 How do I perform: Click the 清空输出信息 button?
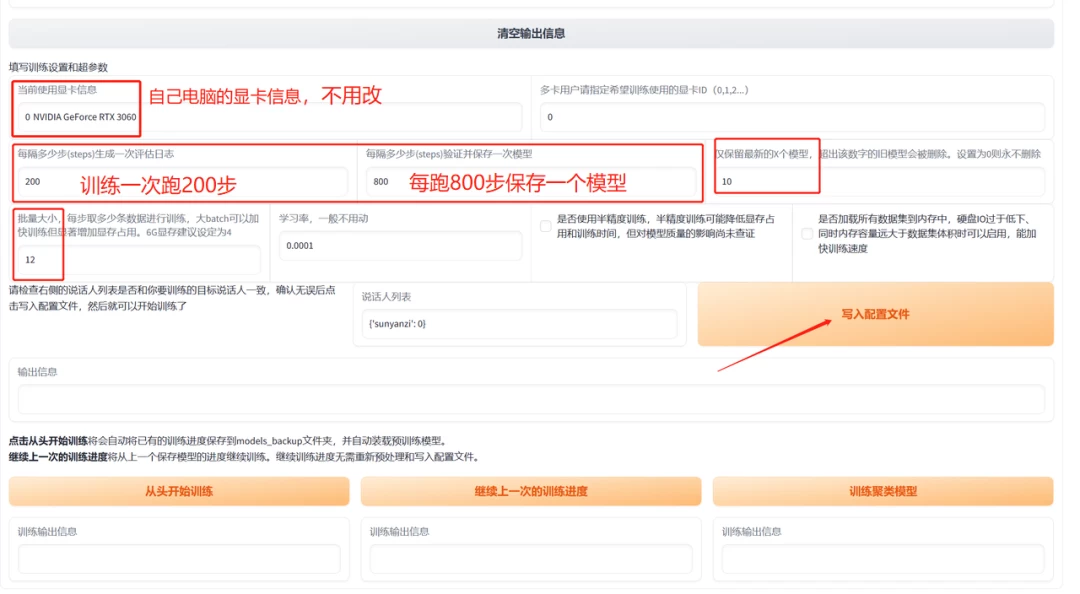[x=531, y=33]
